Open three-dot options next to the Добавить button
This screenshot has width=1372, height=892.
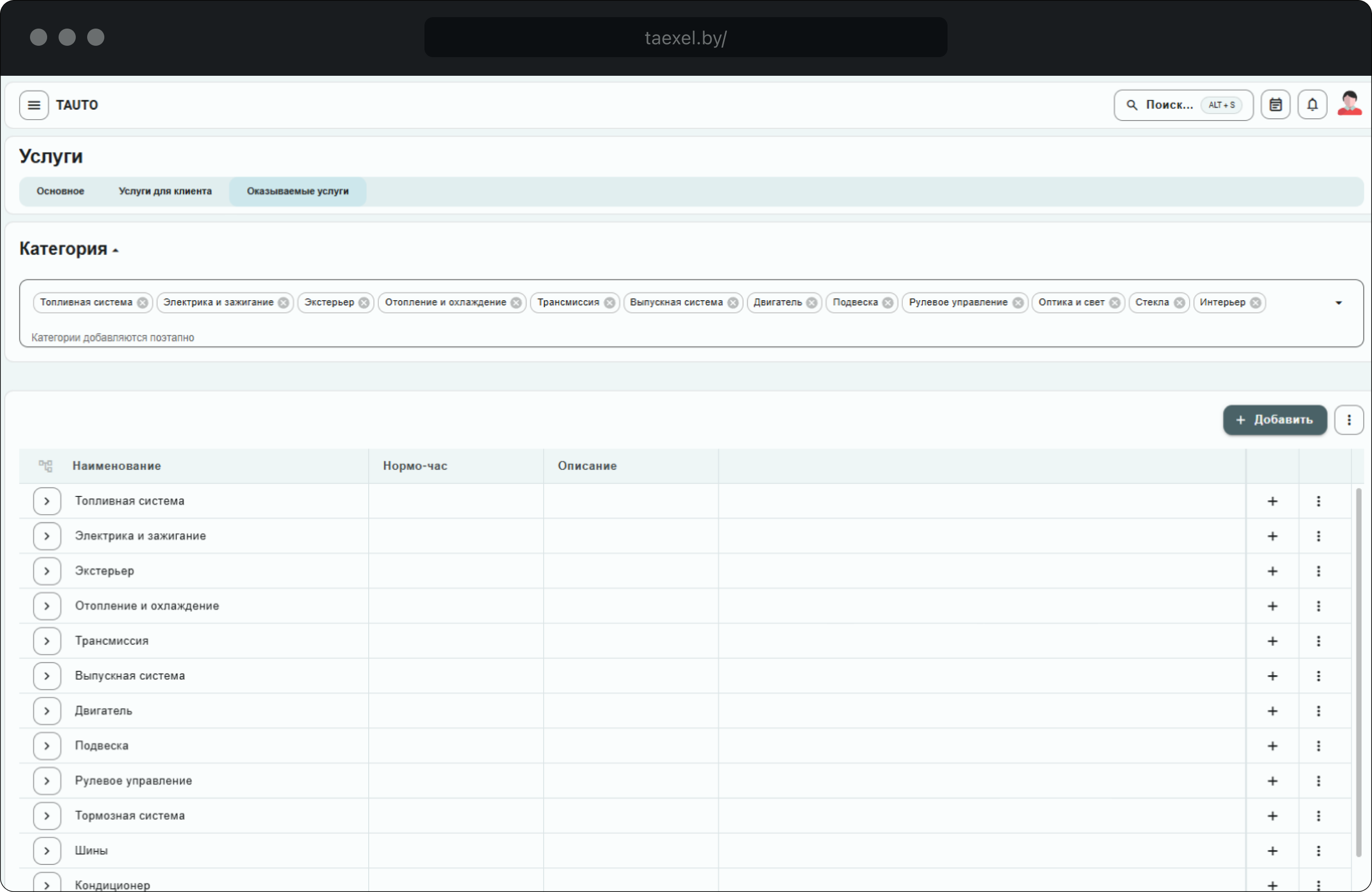pos(1348,420)
